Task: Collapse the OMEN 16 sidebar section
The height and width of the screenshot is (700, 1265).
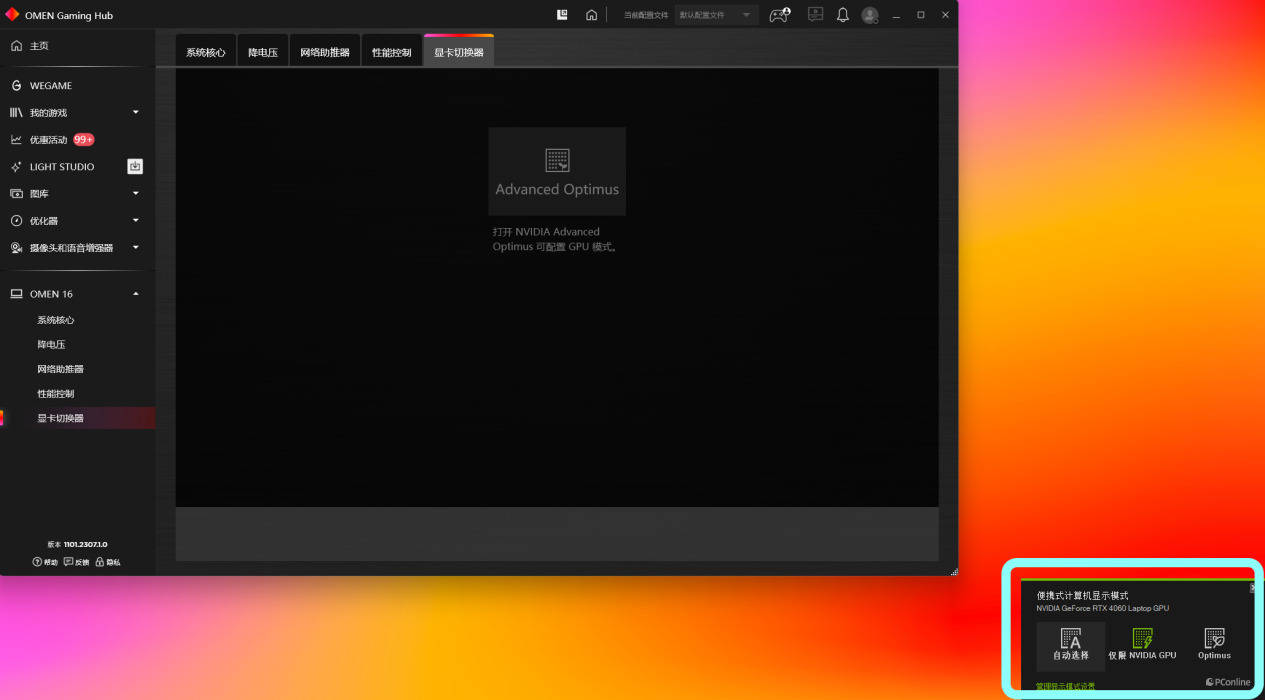Action: (x=136, y=294)
